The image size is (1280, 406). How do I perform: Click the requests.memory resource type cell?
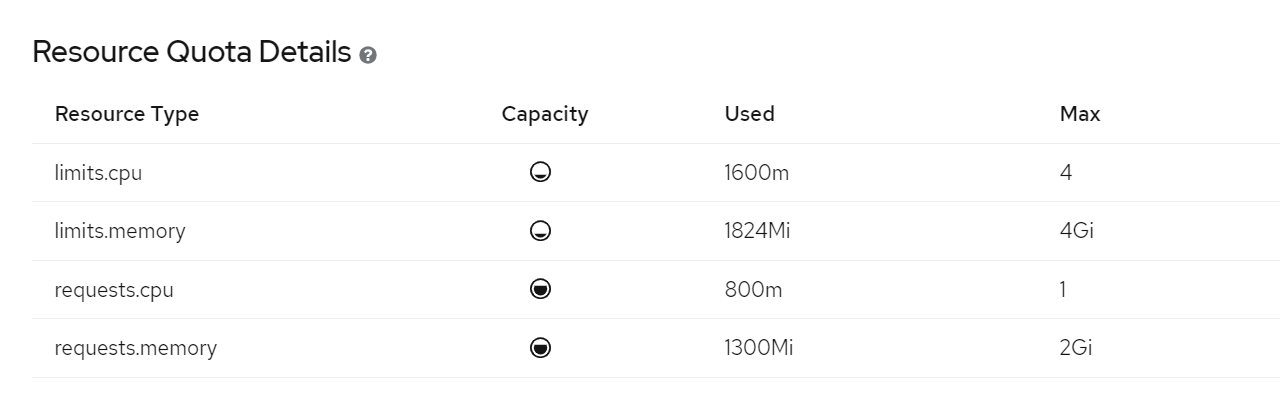click(x=136, y=348)
